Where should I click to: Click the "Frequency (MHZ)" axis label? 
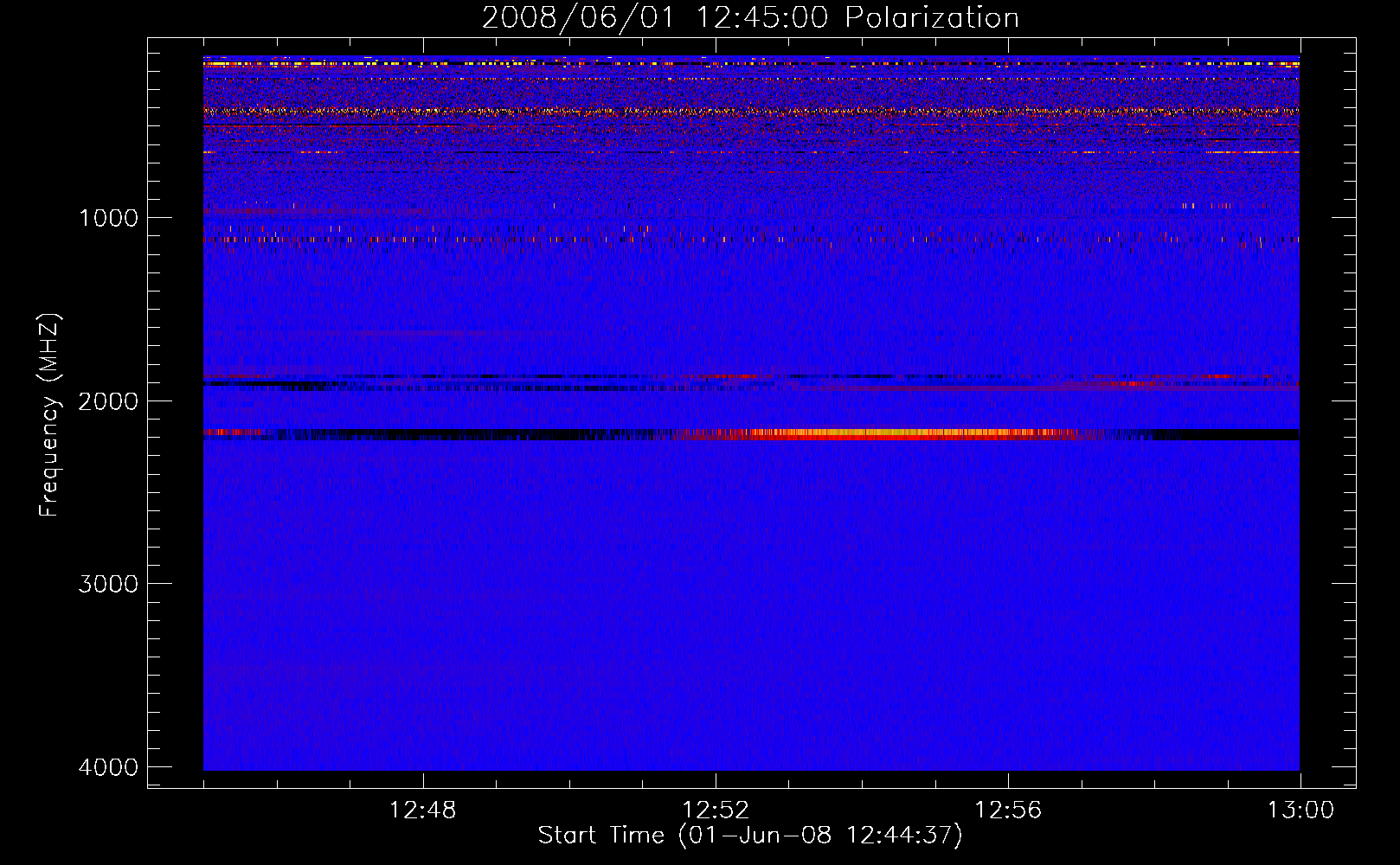[49, 414]
